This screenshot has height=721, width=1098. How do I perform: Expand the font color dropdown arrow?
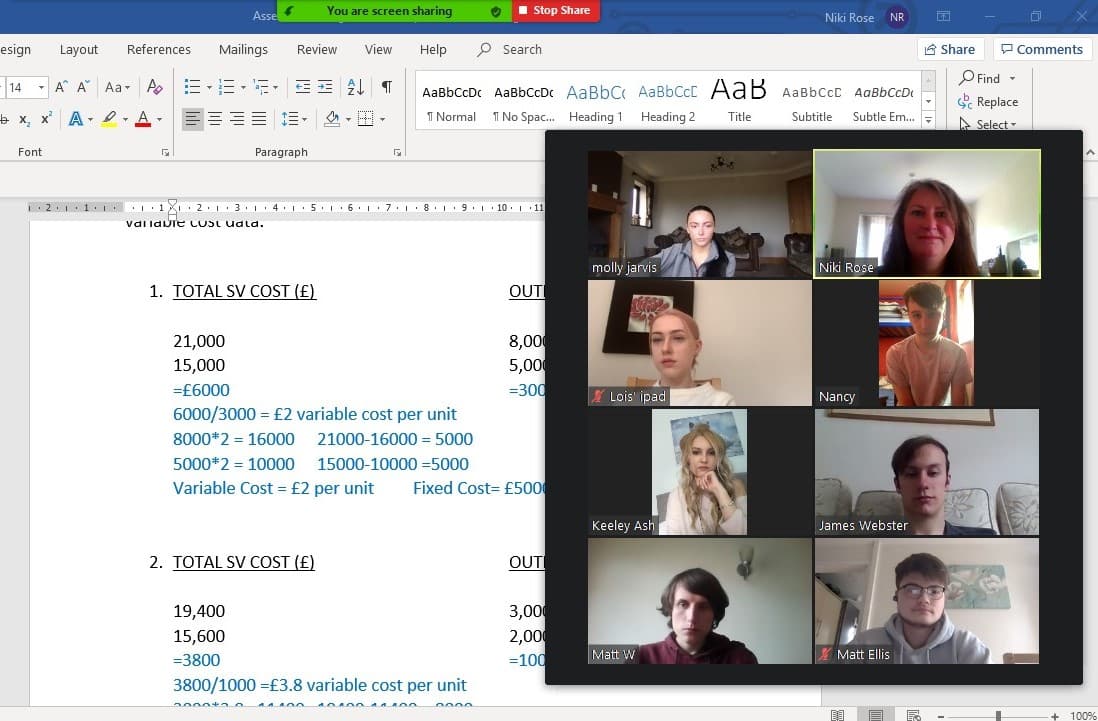pyautogui.click(x=160, y=119)
